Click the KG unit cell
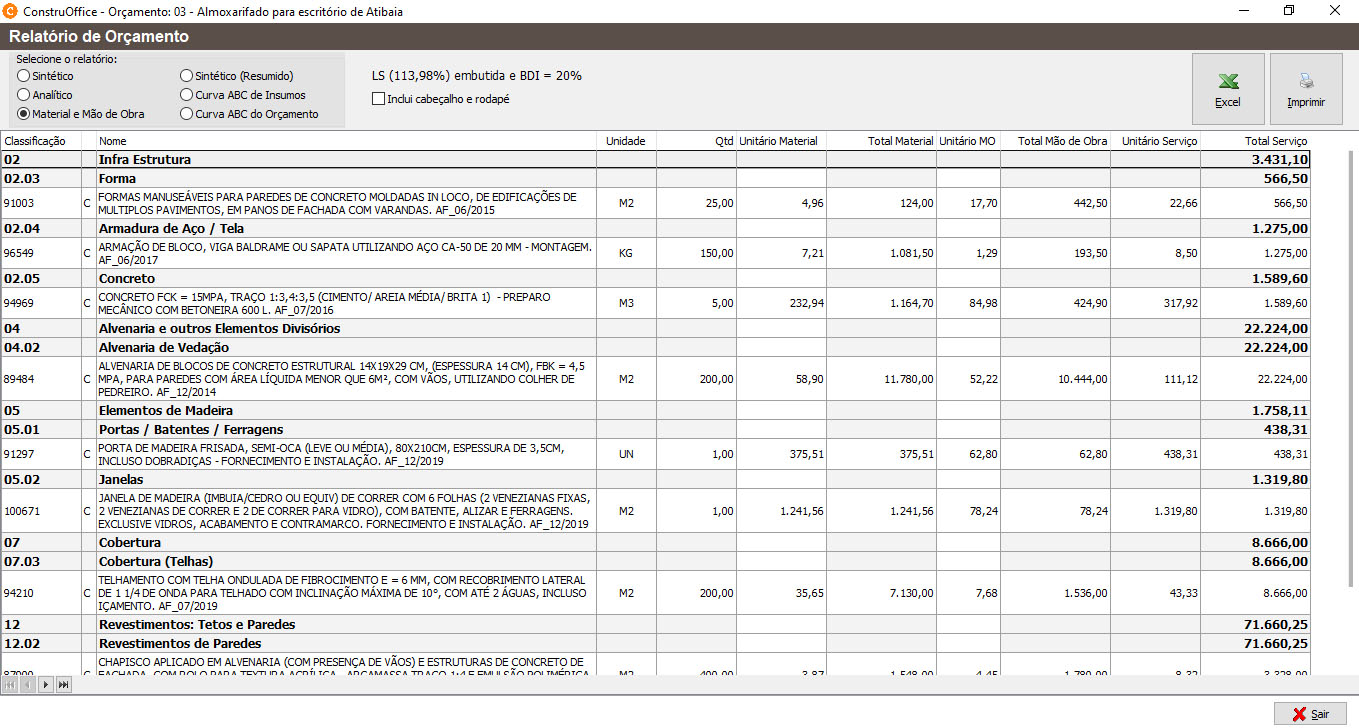This screenshot has height=728, width=1359. 626,253
